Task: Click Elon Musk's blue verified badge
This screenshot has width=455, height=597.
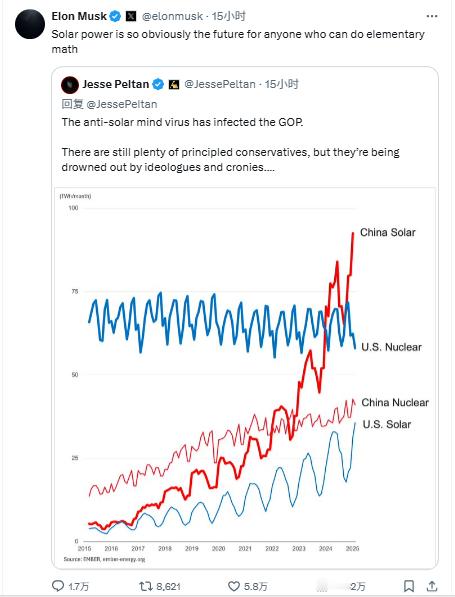Action: [115, 16]
